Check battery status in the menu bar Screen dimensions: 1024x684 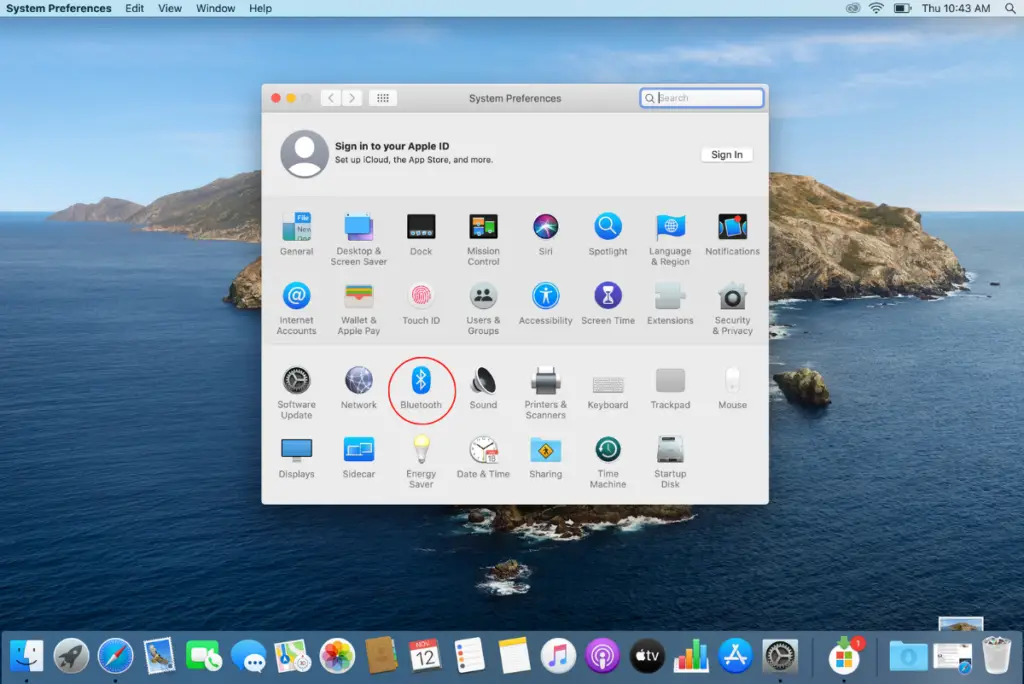903,8
